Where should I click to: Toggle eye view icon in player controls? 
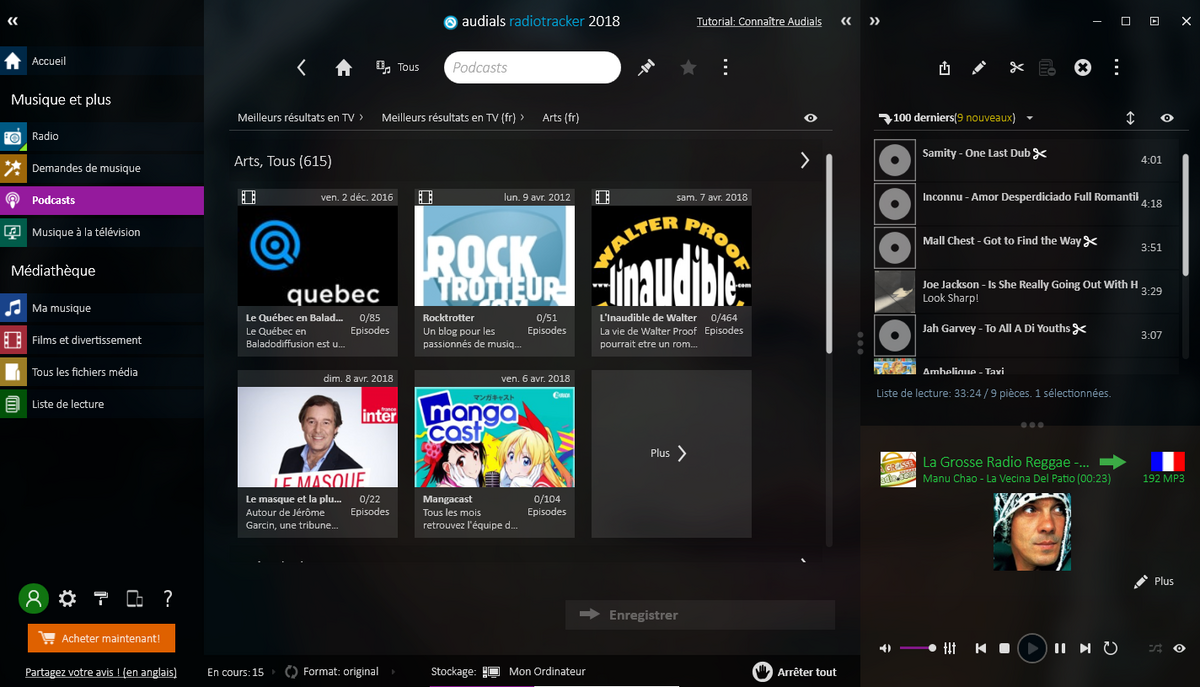coord(1180,648)
